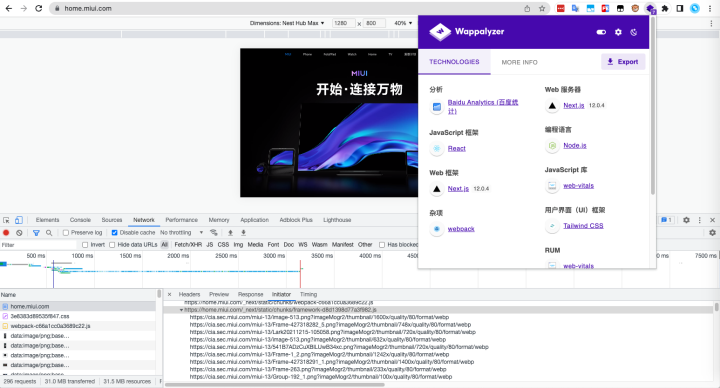Viewport: 720px width, 388px height.
Task: Open the request Timing tab
Action: 309,294
